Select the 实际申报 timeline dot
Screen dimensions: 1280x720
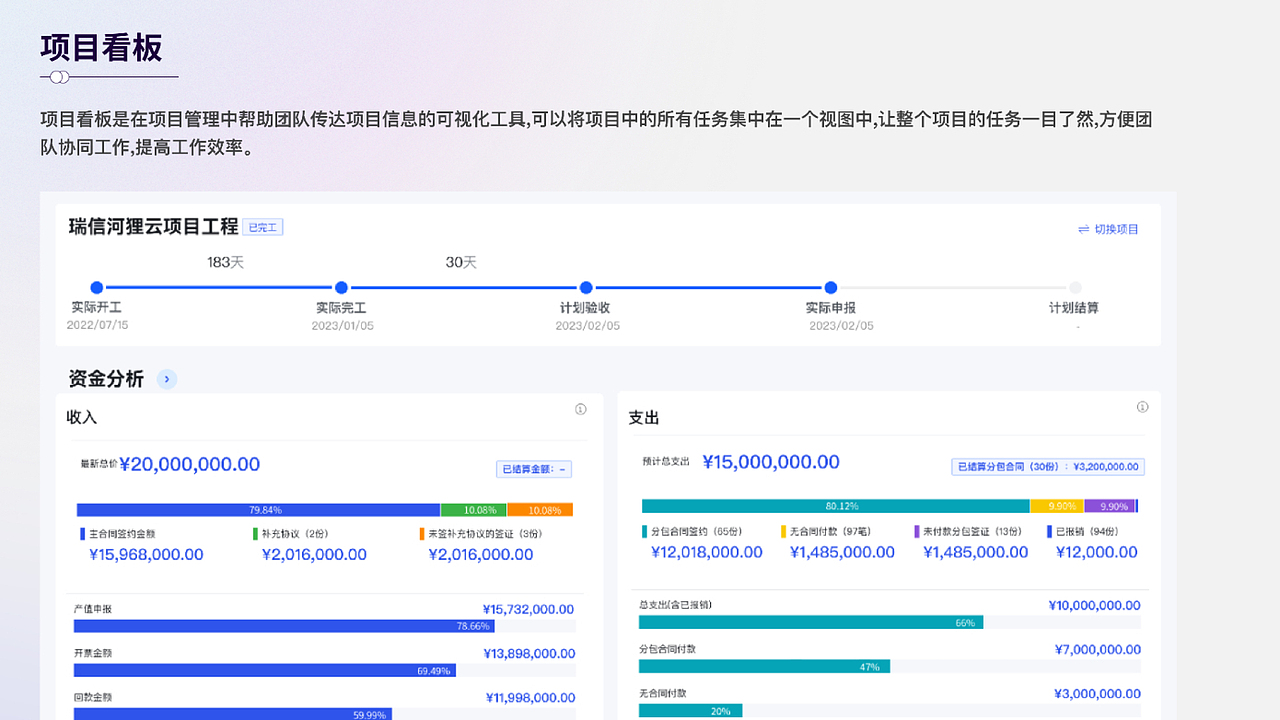click(x=831, y=288)
